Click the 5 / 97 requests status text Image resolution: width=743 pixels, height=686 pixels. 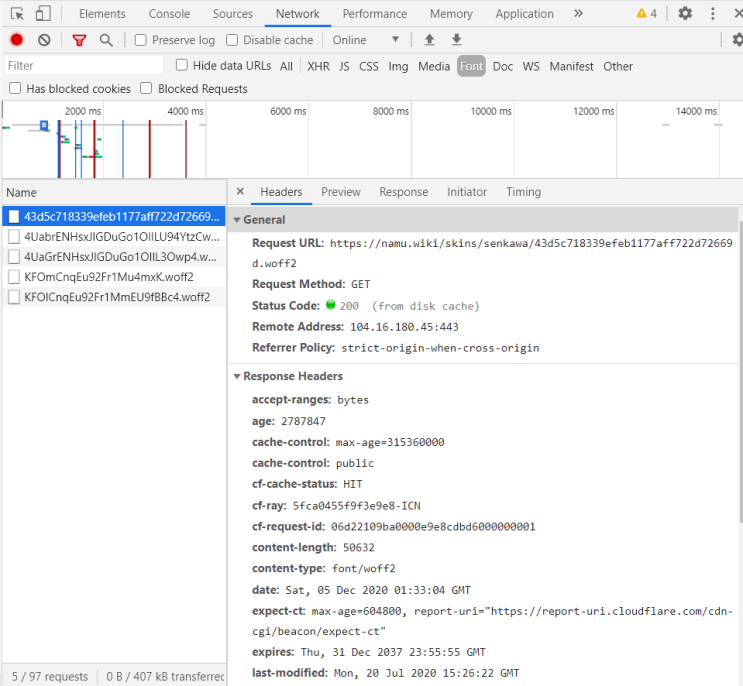point(50,676)
